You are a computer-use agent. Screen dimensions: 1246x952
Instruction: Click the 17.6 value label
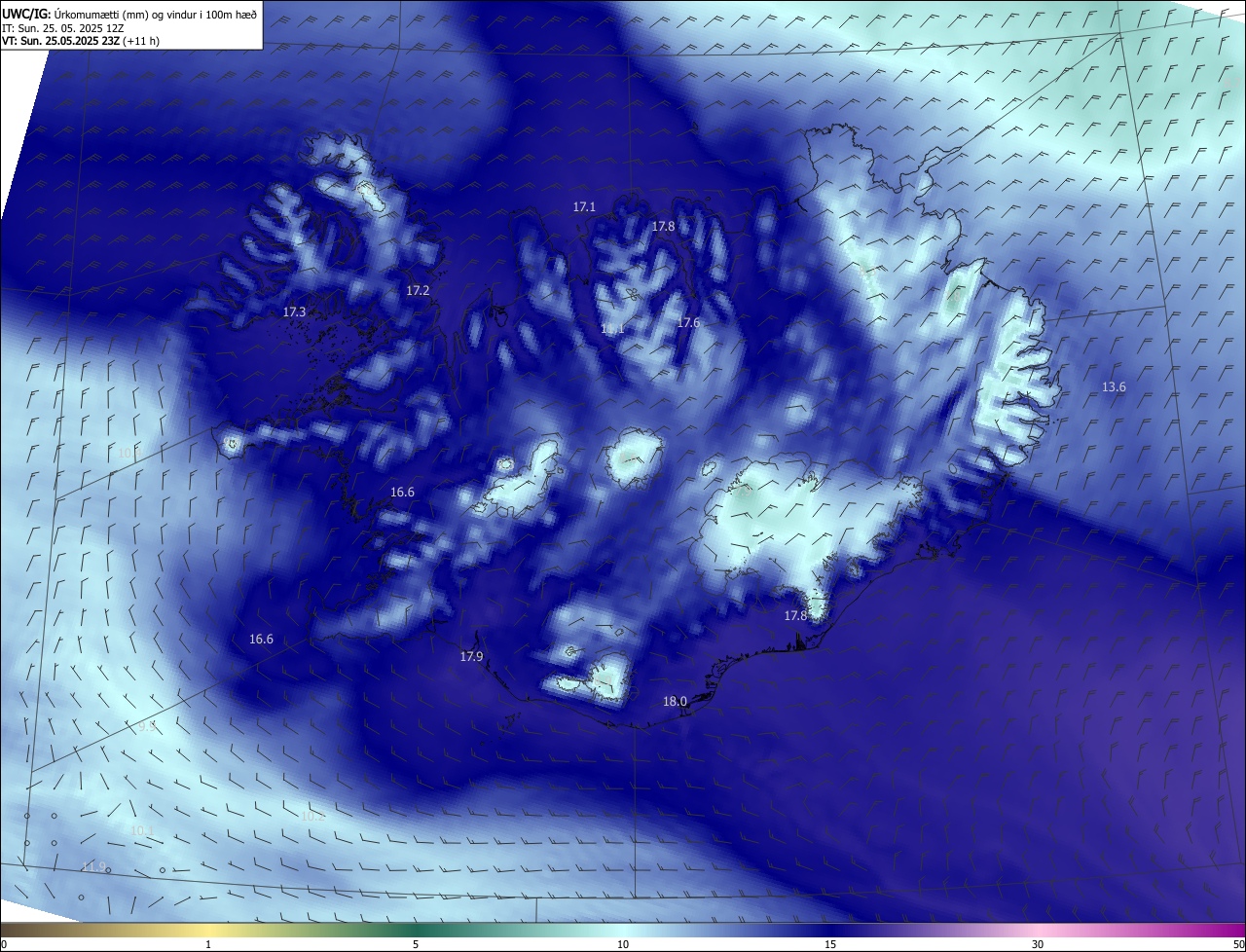[x=688, y=323]
